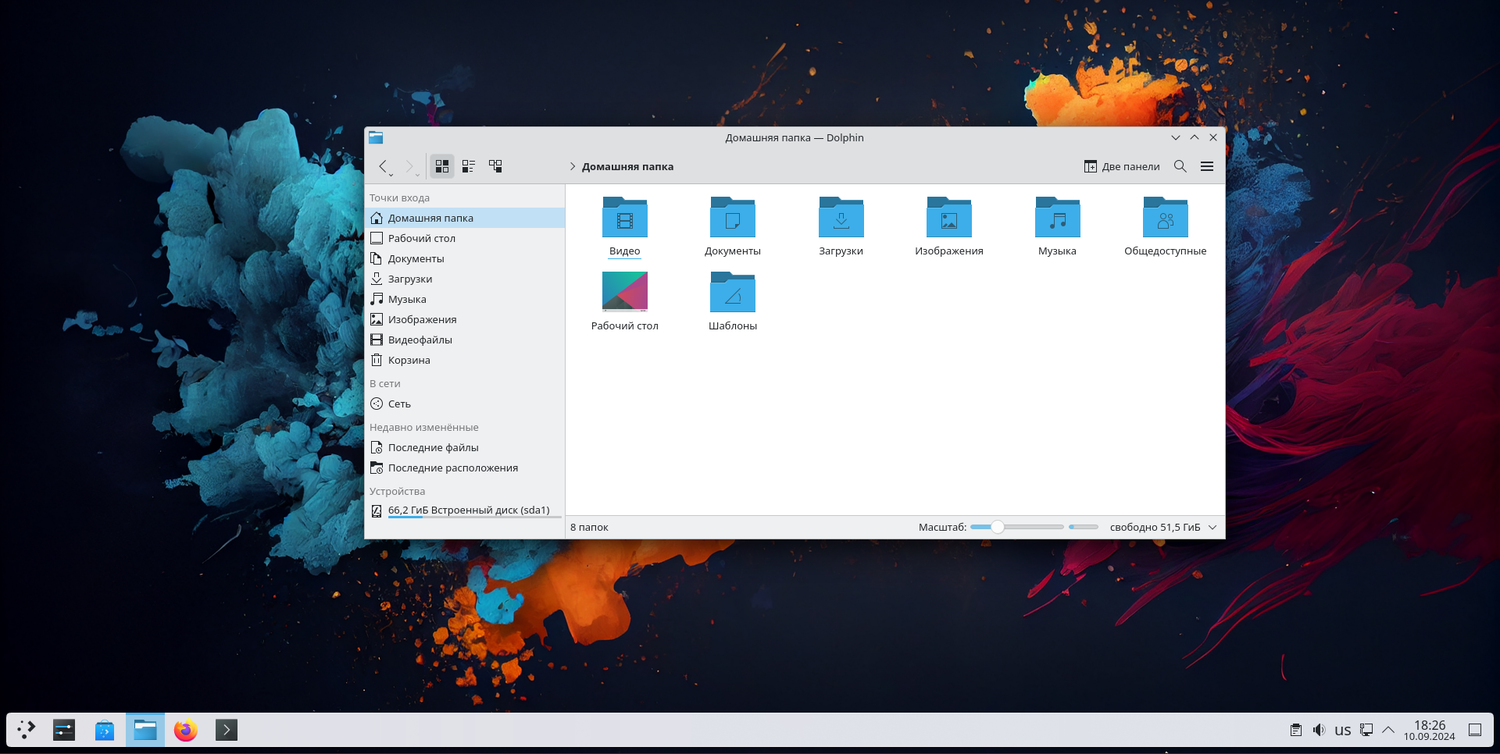This screenshot has width=1500, height=754.
Task: Open the network tray icon
Action: pos(1366,730)
